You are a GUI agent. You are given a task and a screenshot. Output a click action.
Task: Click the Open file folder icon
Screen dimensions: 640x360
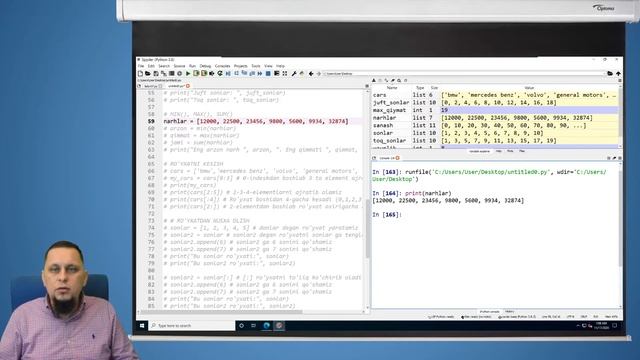[x=148, y=73]
